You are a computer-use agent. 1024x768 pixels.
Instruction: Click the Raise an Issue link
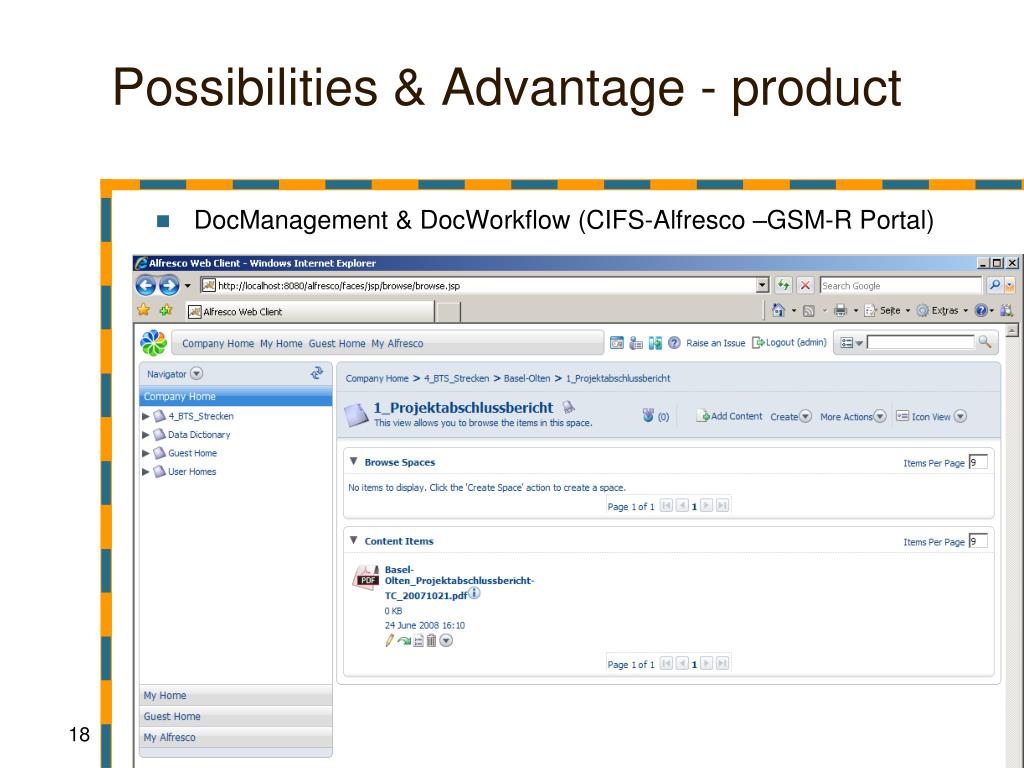pyautogui.click(x=715, y=343)
